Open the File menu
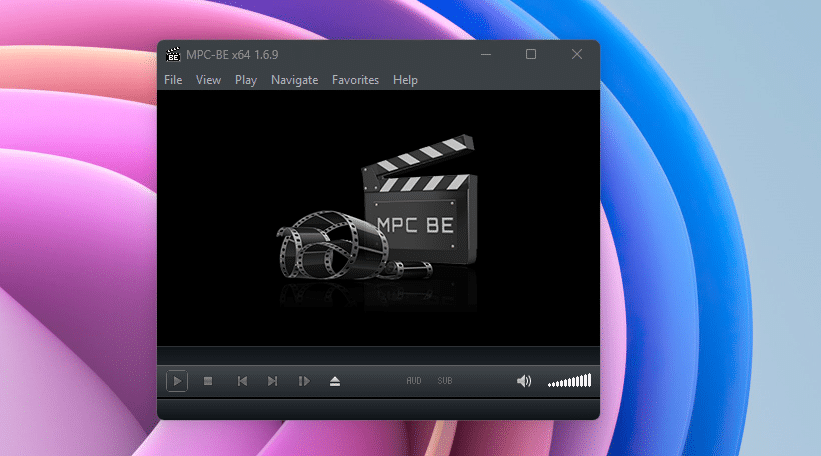Screen dimensions: 821x456 click(x=173, y=80)
